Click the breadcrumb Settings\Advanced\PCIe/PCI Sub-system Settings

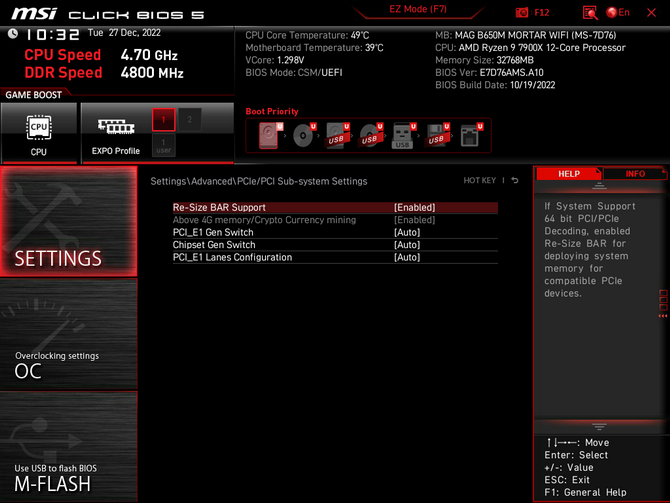point(259,181)
